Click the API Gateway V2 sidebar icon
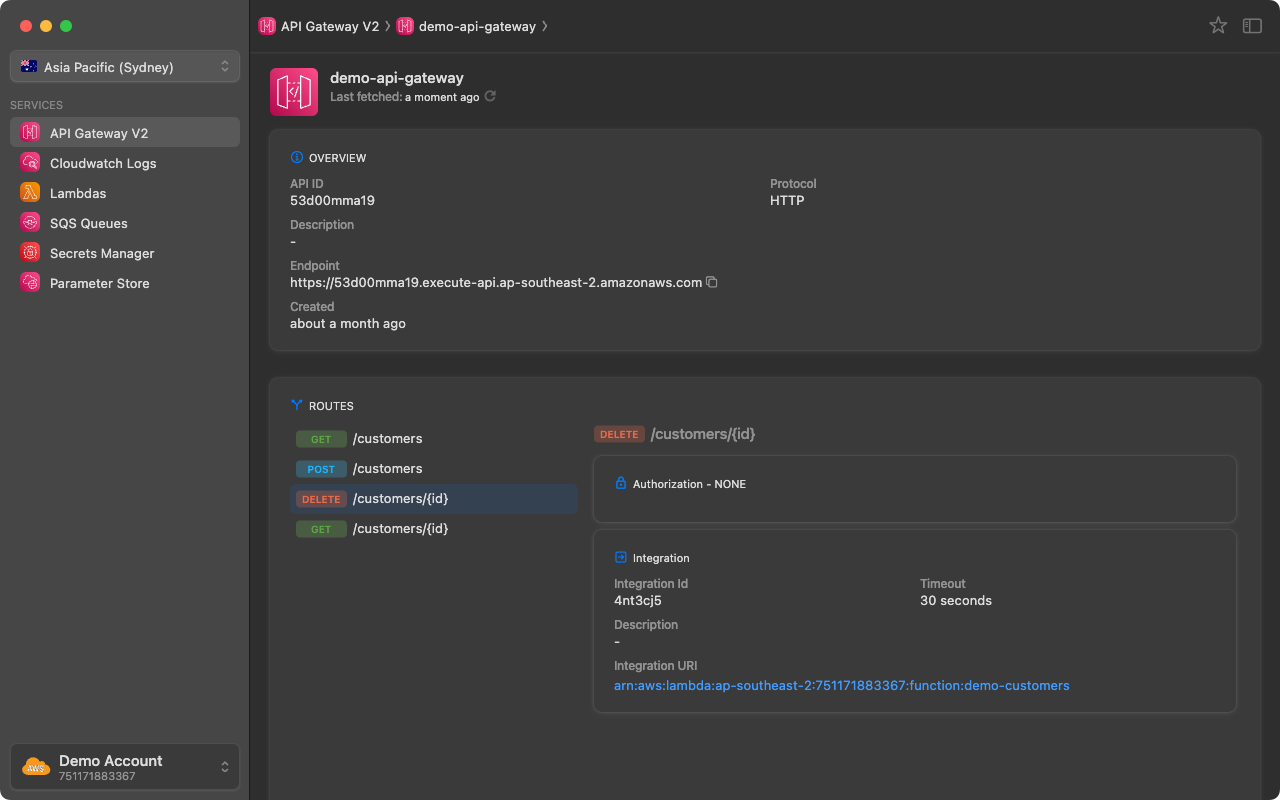This screenshot has width=1280, height=800. 30,132
